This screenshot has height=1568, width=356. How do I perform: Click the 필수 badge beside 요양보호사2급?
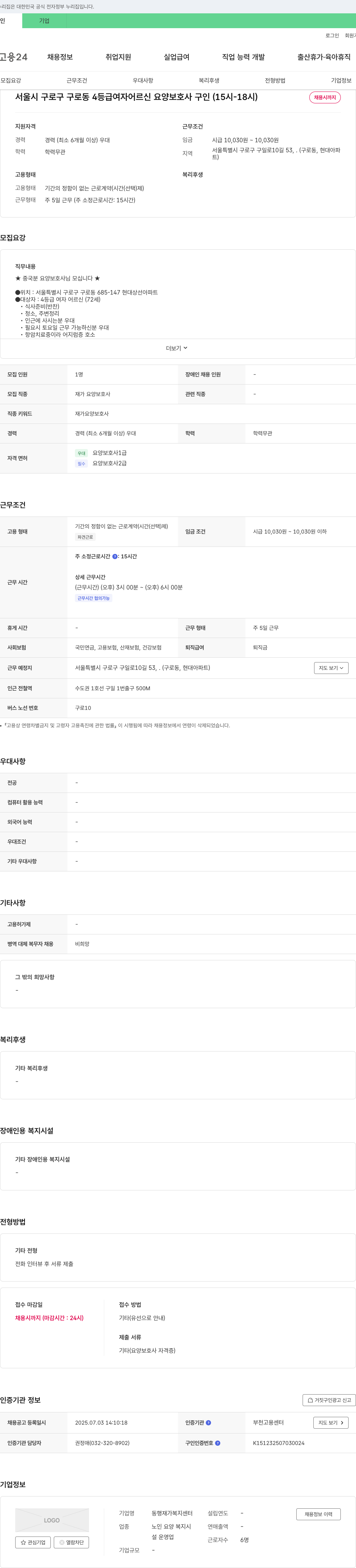[82, 464]
